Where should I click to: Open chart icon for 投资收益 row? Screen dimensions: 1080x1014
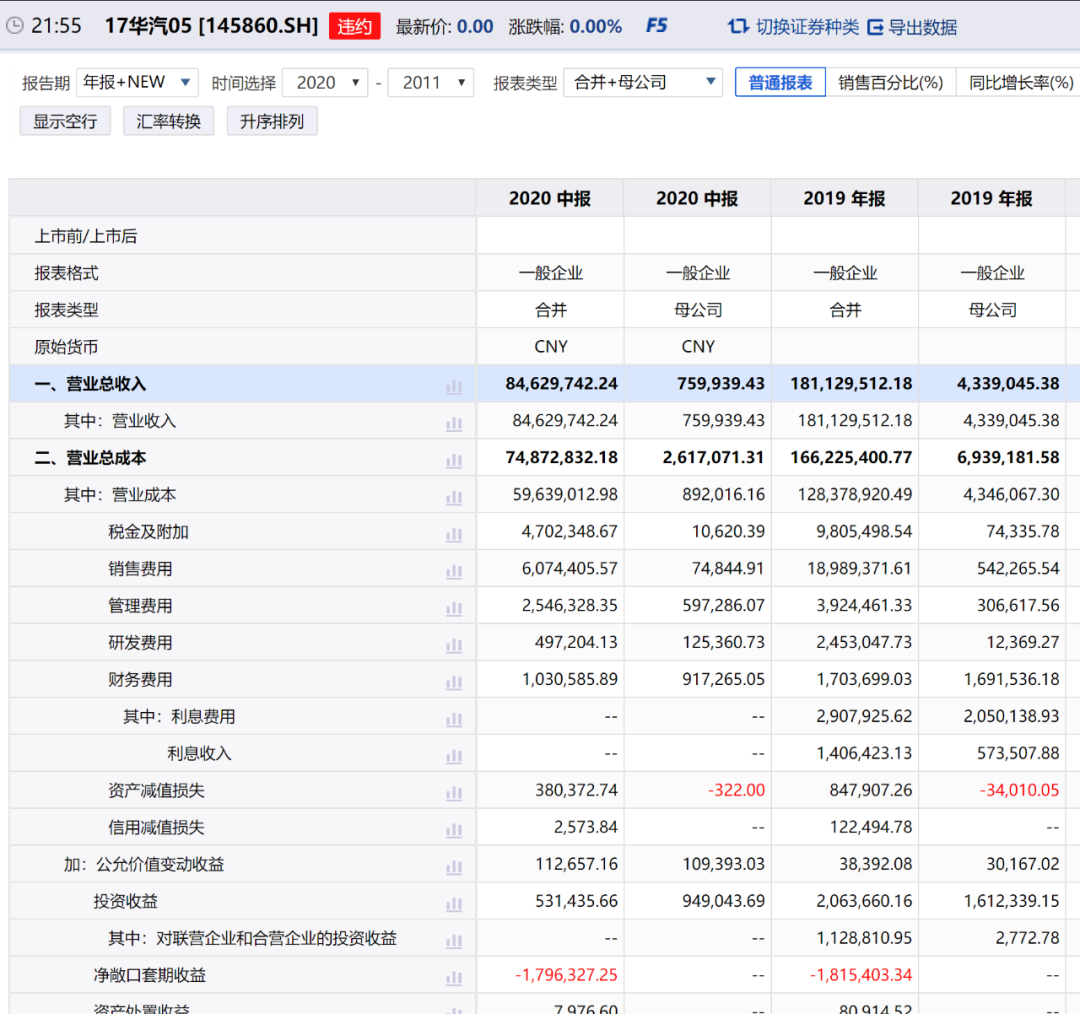(x=454, y=904)
